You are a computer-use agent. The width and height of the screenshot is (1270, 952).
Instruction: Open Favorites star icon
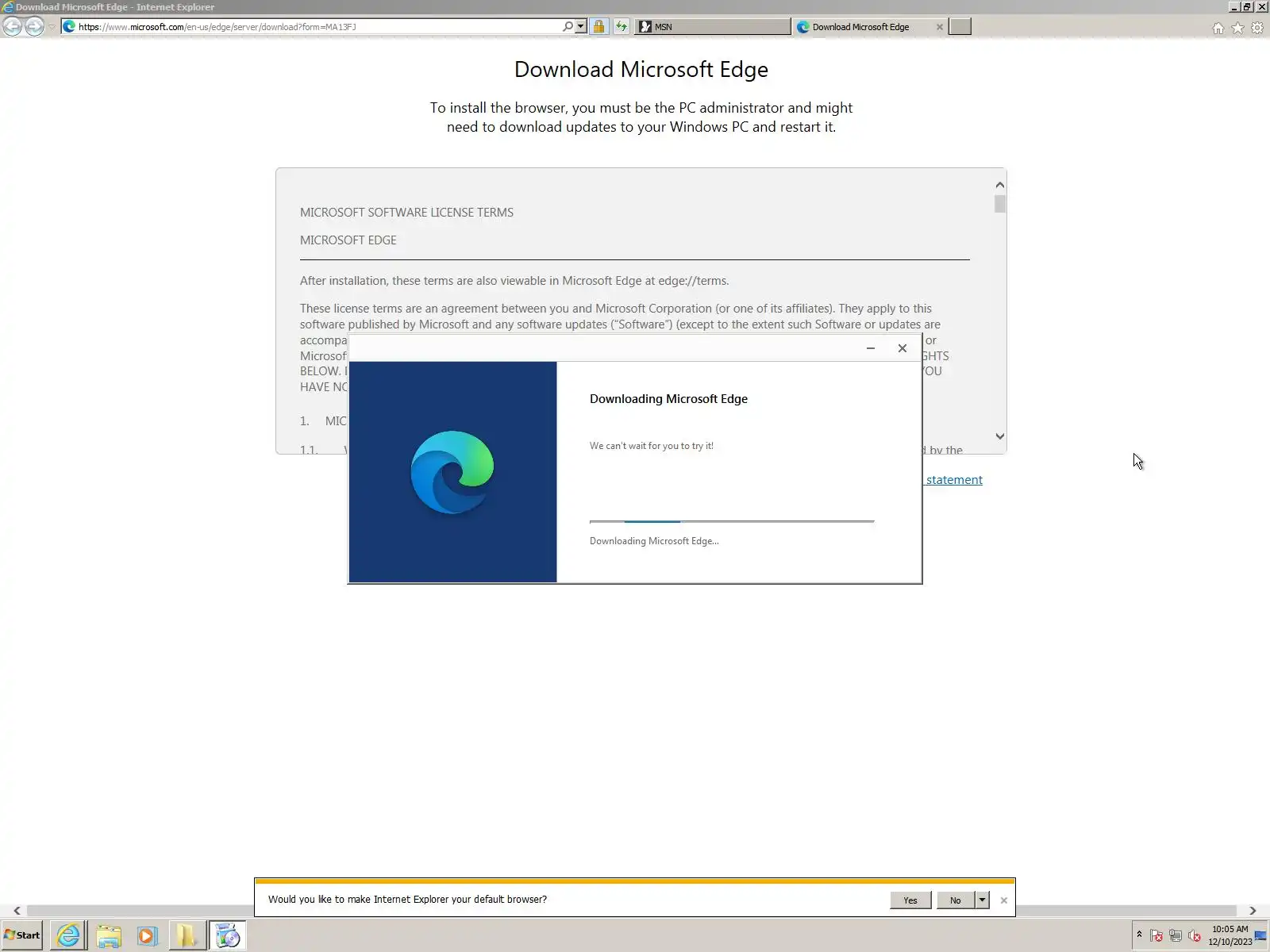pyautogui.click(x=1237, y=28)
